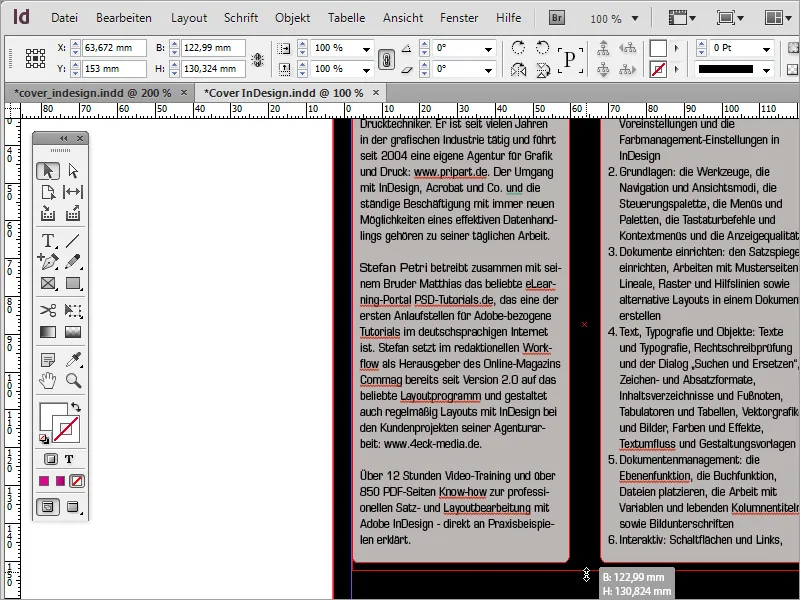Screen dimensions: 800x600
Task: Select the Selection tool (black arrow)
Action: pos(48,170)
